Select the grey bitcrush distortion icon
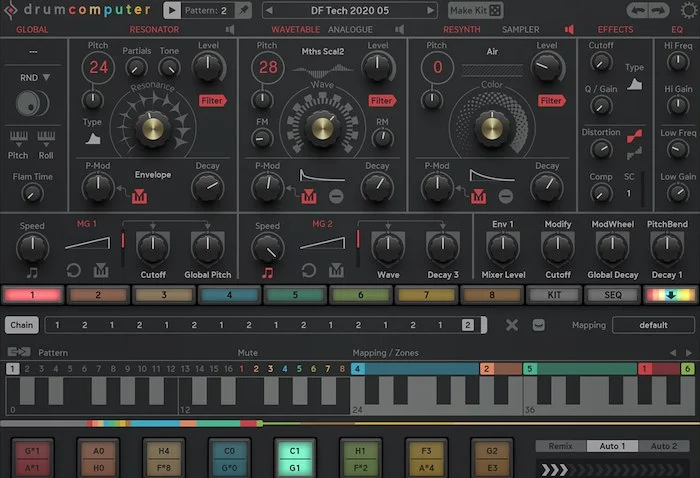Screen dimensions: 700x478 click(x=634, y=154)
